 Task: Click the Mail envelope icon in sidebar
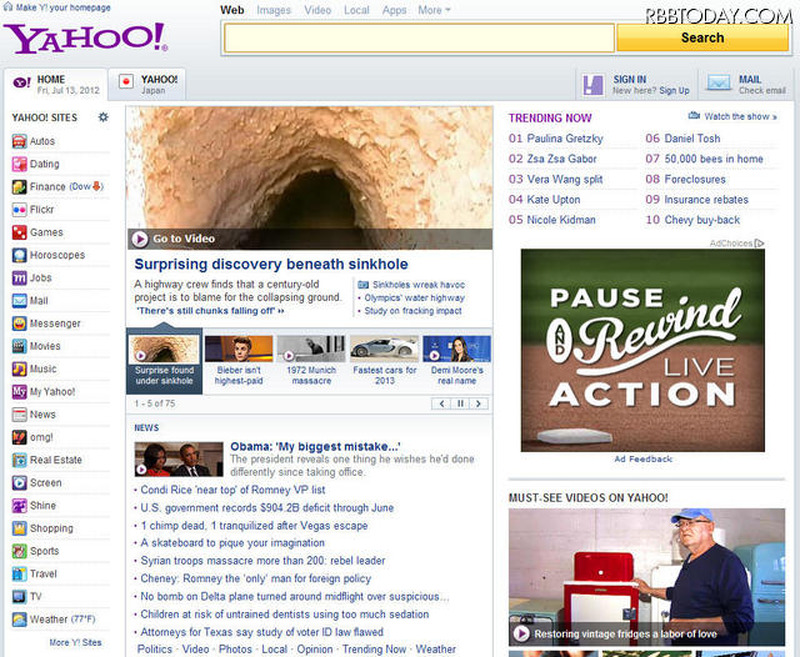coord(19,301)
